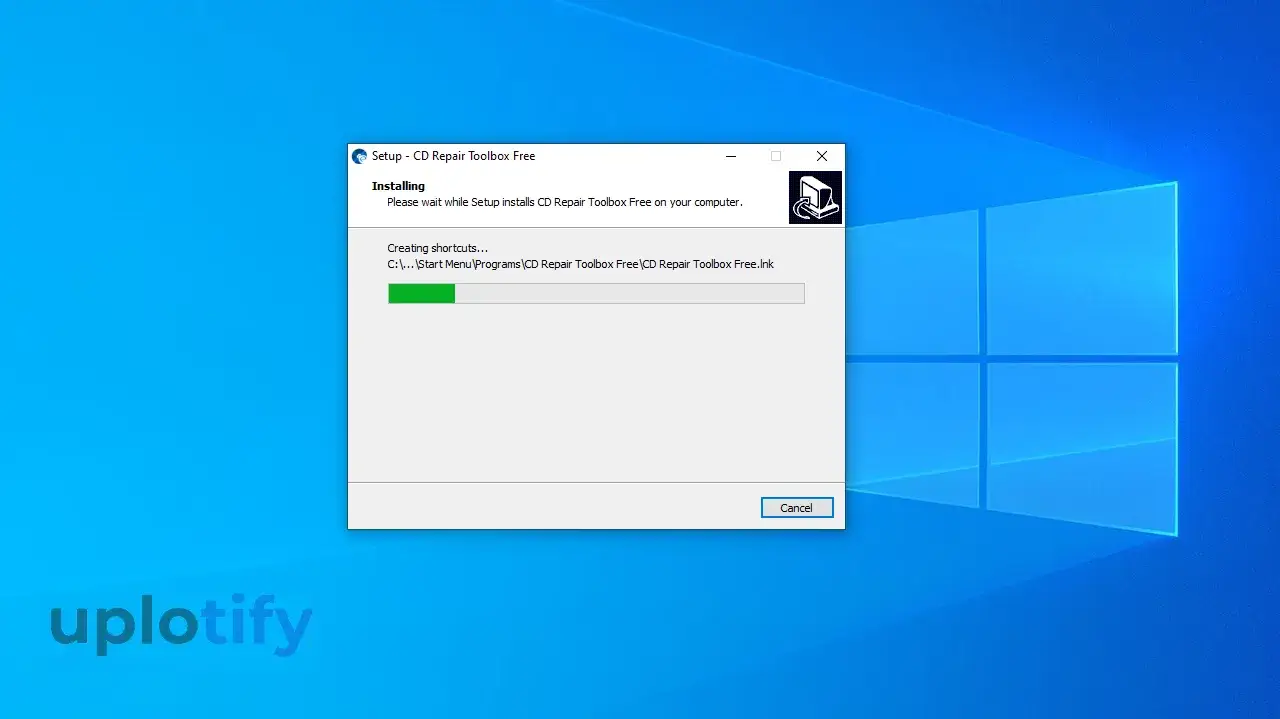This screenshot has height=719, width=1280.
Task: Click the setup icon in the title bar
Action: pyautogui.click(x=360, y=156)
